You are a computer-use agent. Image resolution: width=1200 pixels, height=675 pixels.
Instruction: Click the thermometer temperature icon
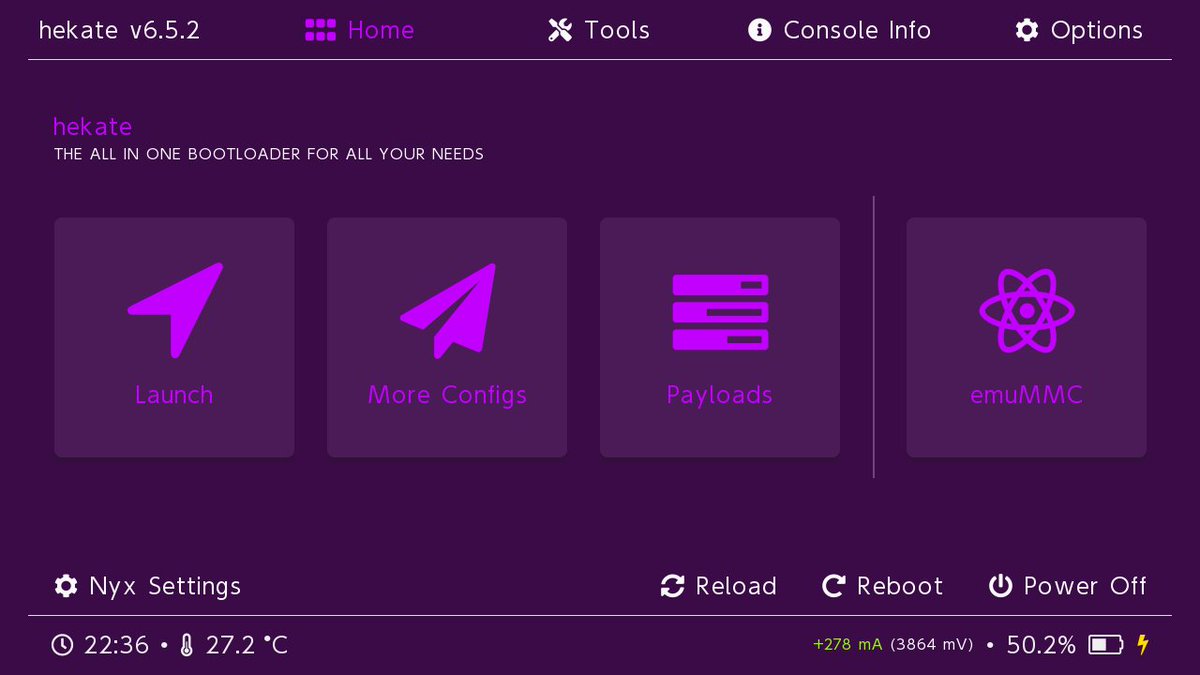click(186, 645)
